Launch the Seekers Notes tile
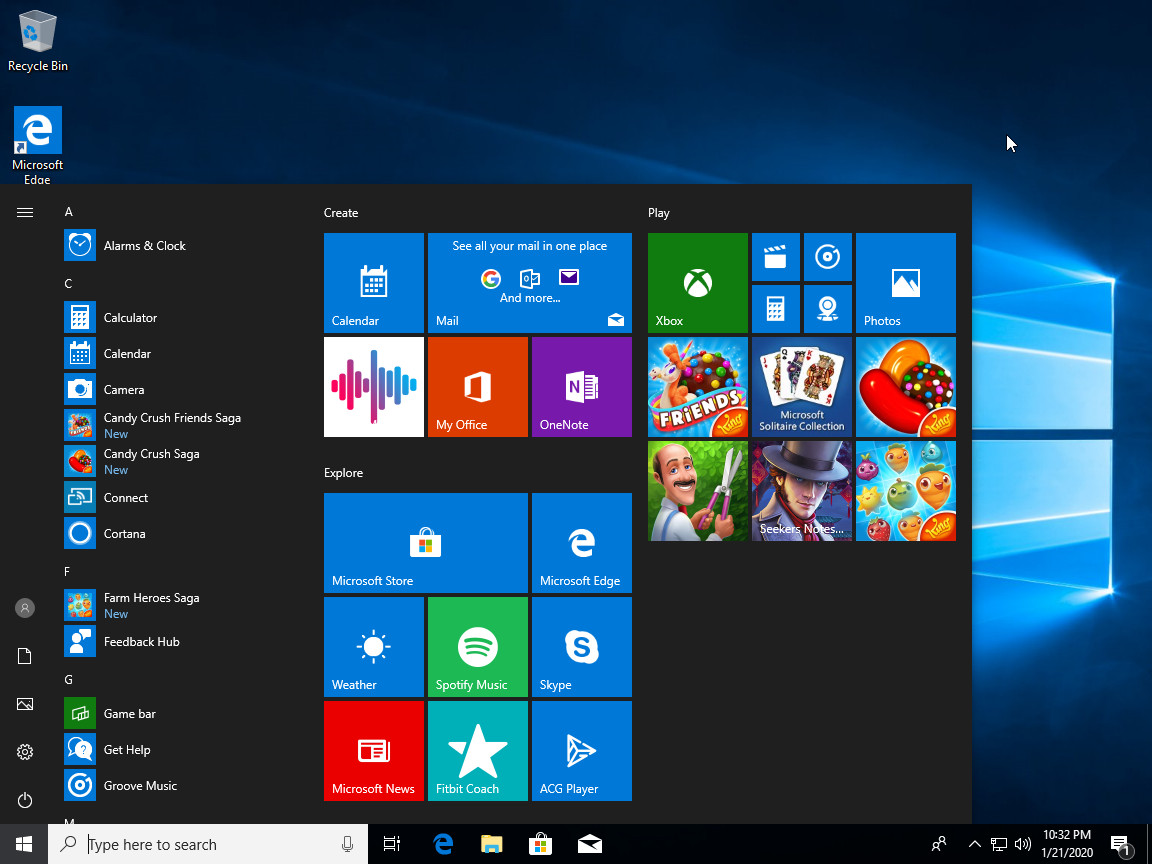Image resolution: width=1152 pixels, height=864 pixels. (x=802, y=491)
